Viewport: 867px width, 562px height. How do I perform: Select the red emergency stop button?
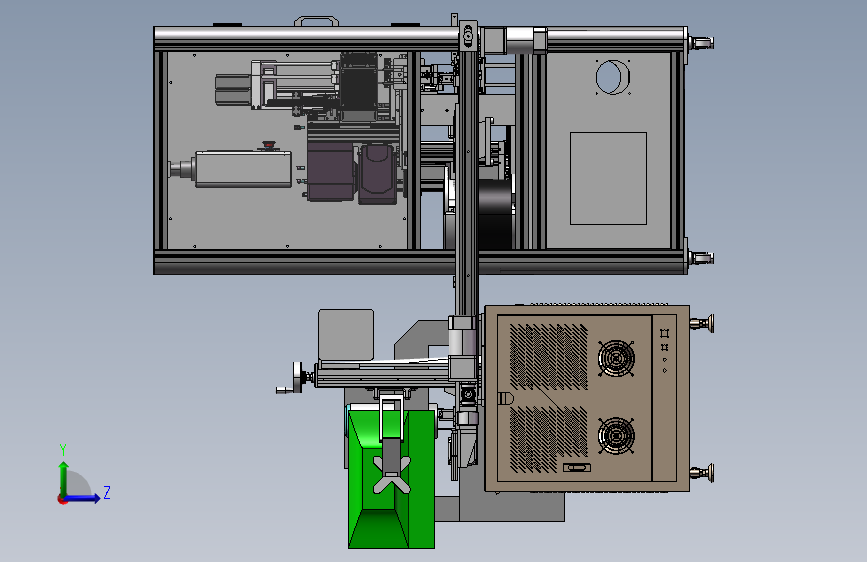point(268,145)
